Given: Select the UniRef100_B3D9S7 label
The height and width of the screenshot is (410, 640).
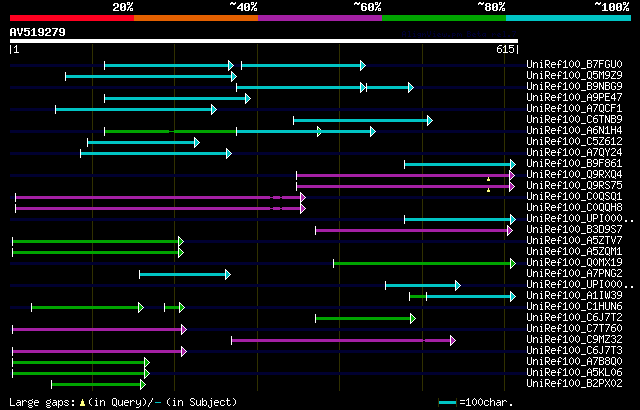Looking at the screenshot, I should (x=574, y=230).
